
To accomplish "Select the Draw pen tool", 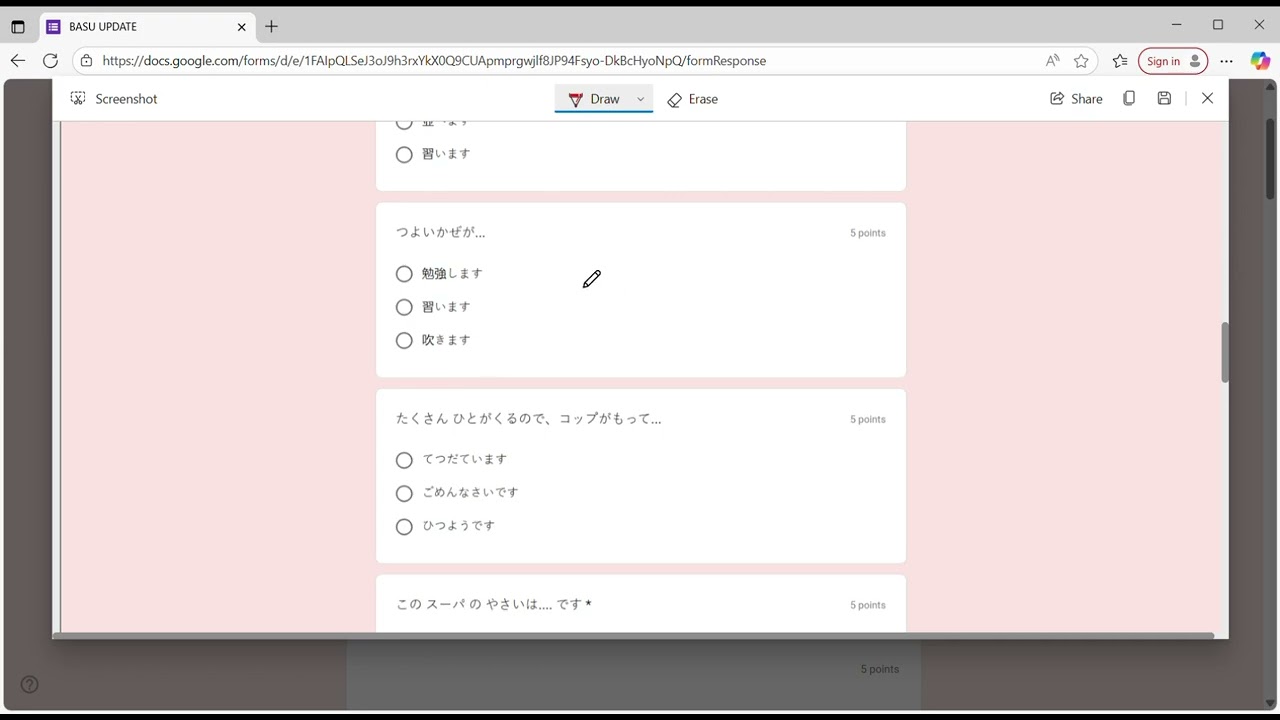I will click(594, 99).
